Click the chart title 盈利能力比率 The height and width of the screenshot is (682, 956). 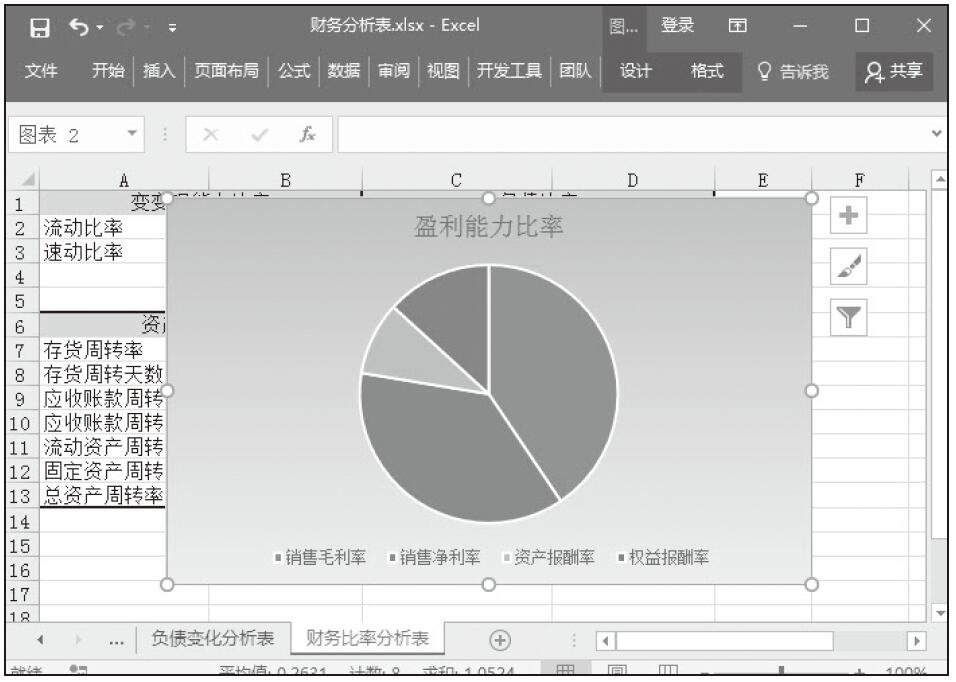[x=489, y=228]
